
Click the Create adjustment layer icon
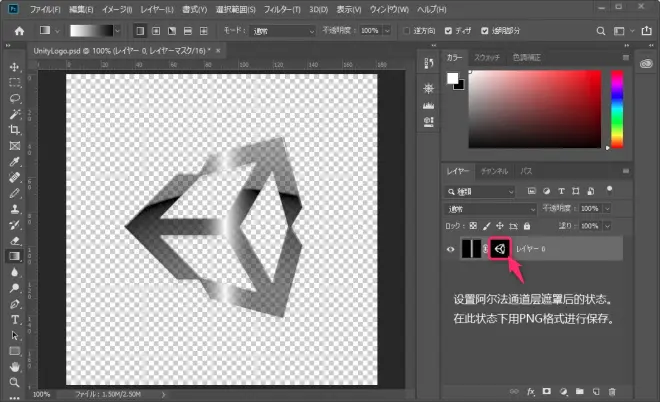[563, 391]
